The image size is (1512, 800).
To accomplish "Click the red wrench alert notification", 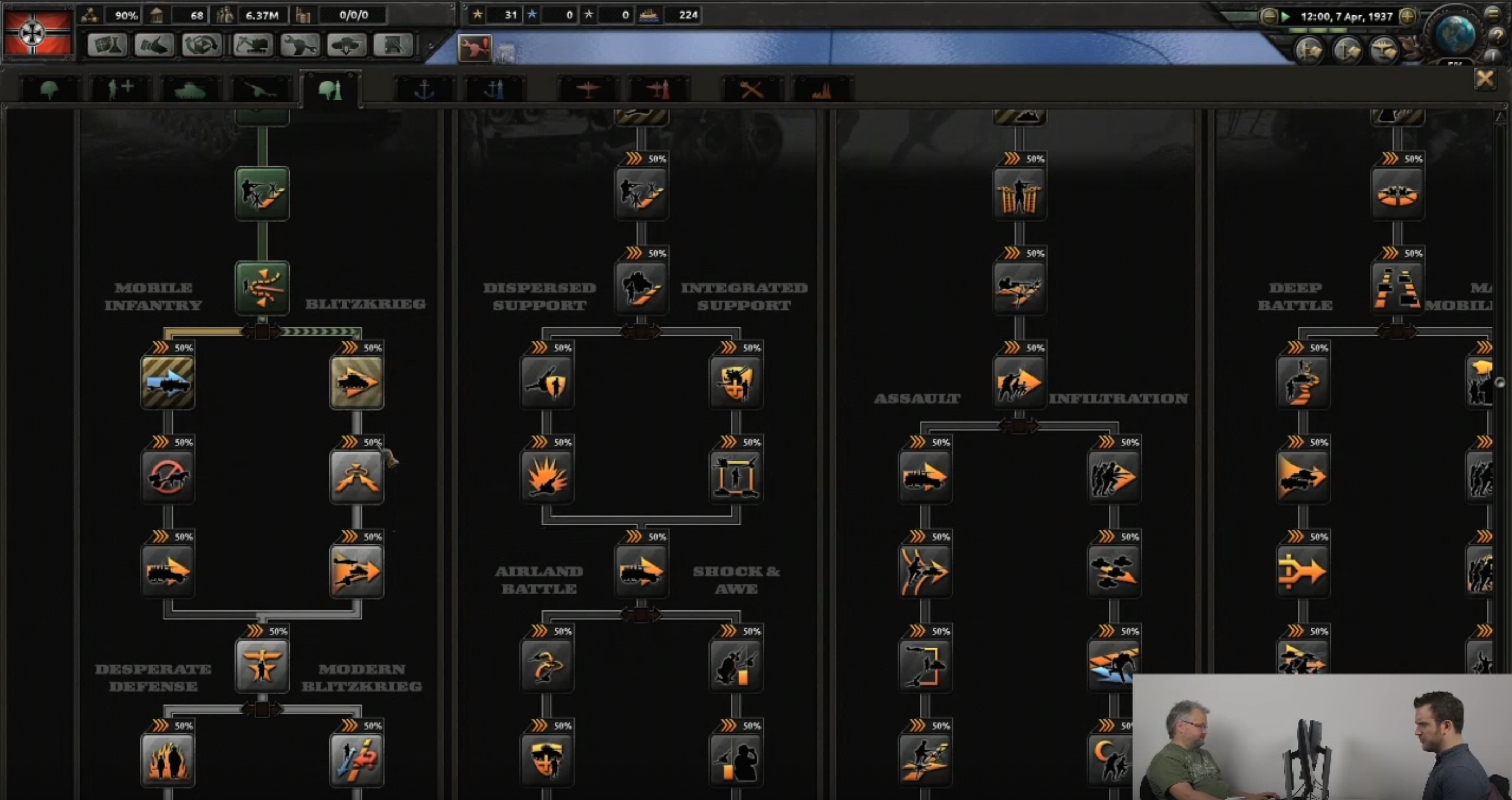I will pyautogui.click(x=474, y=48).
